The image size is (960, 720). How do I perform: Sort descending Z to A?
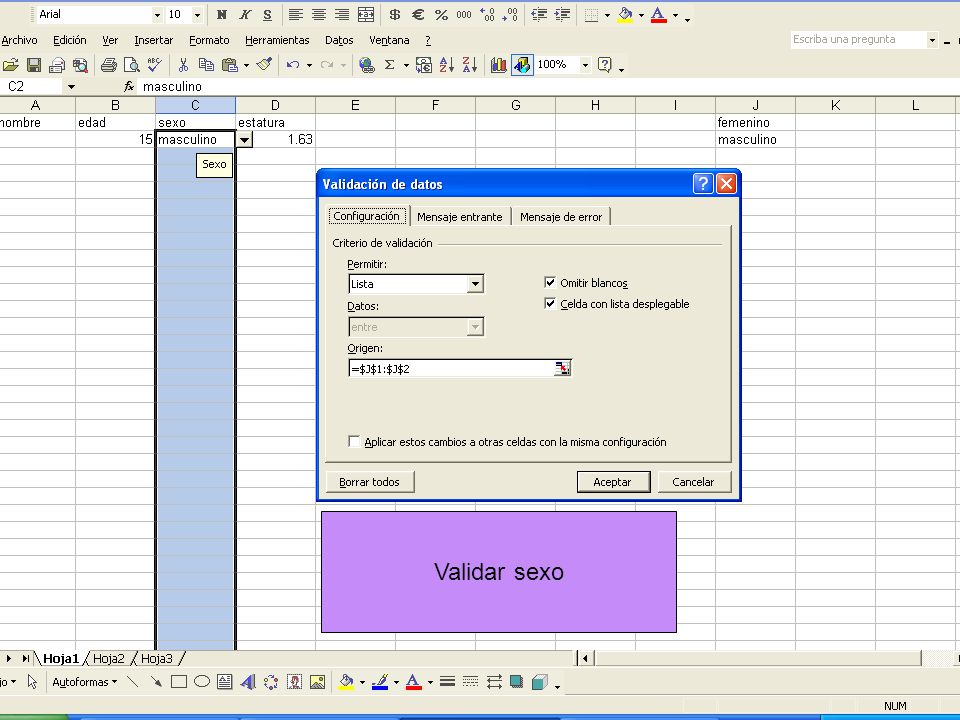(470, 65)
